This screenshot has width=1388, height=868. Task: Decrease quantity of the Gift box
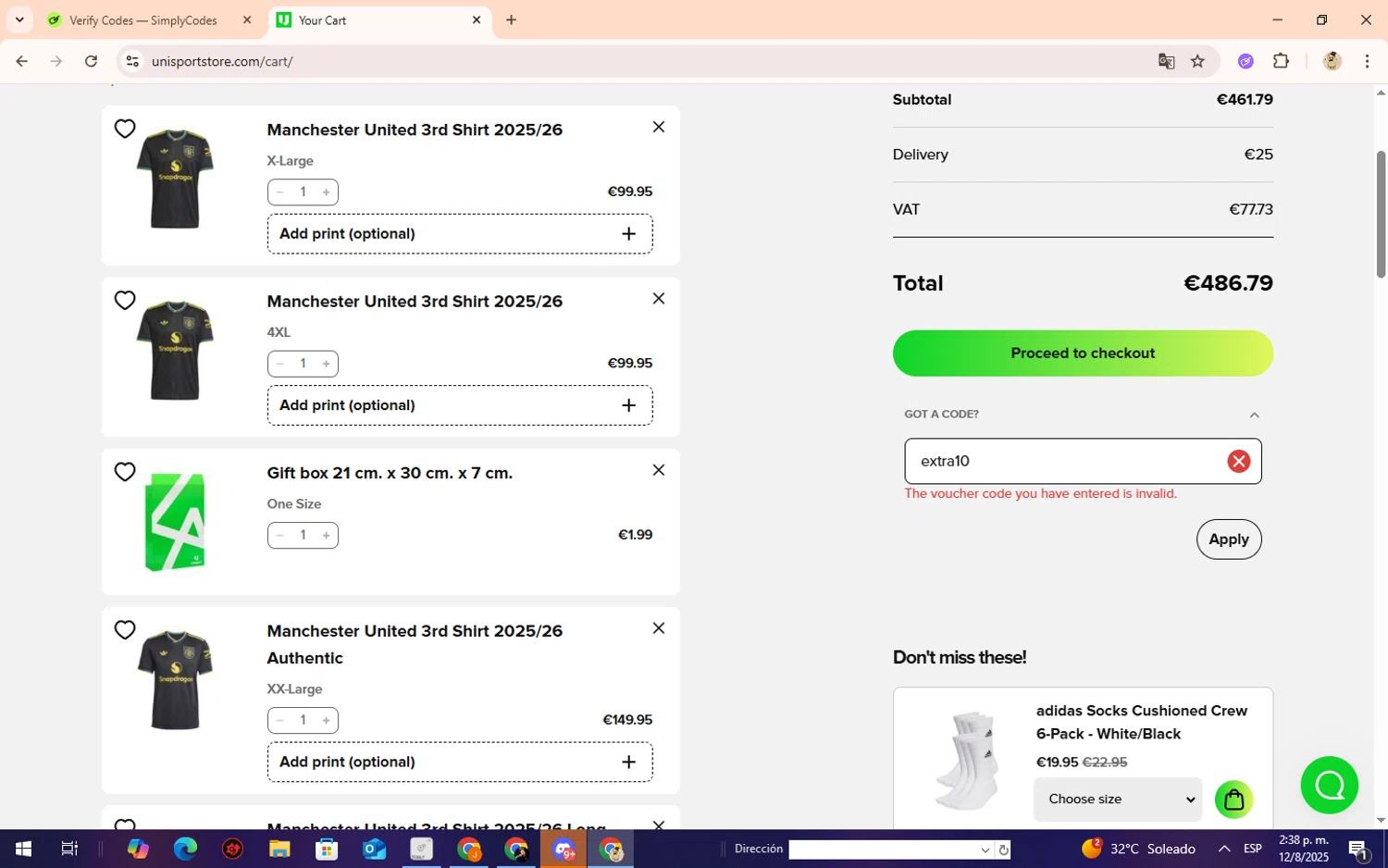279,535
